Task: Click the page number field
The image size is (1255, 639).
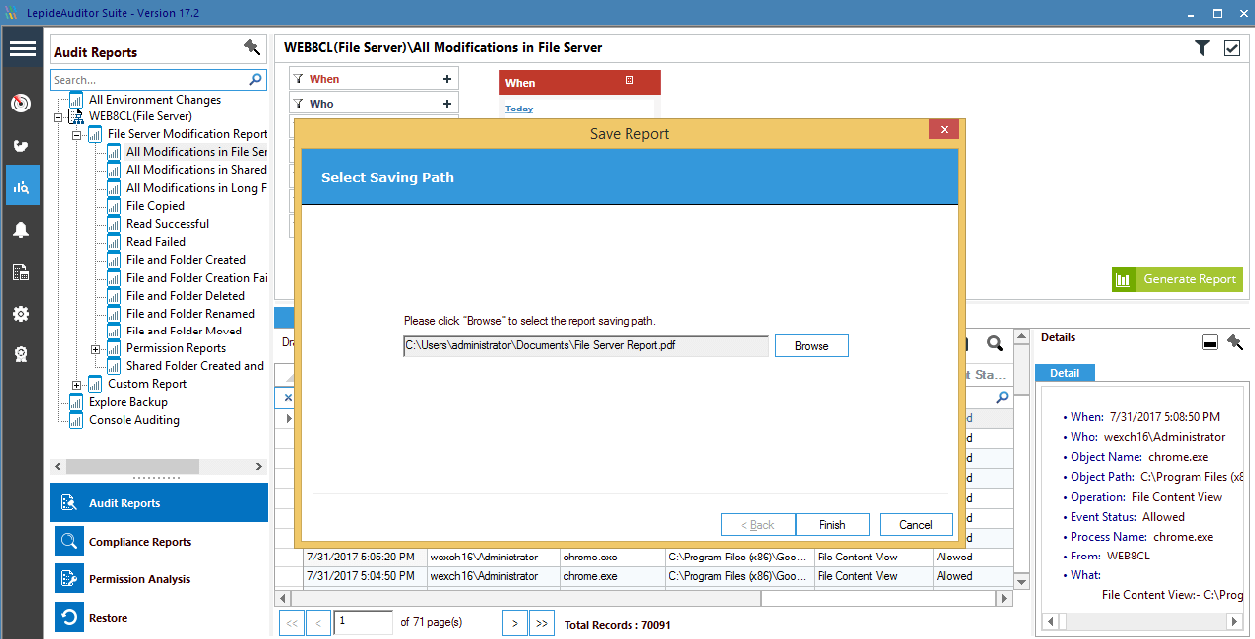Action: (x=363, y=622)
